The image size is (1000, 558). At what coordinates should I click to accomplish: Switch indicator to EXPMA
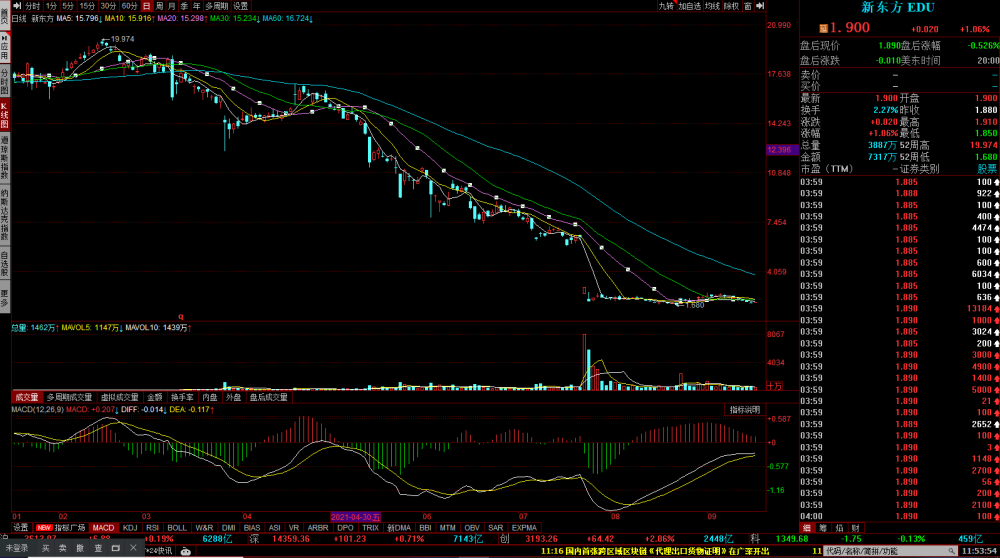(524, 527)
